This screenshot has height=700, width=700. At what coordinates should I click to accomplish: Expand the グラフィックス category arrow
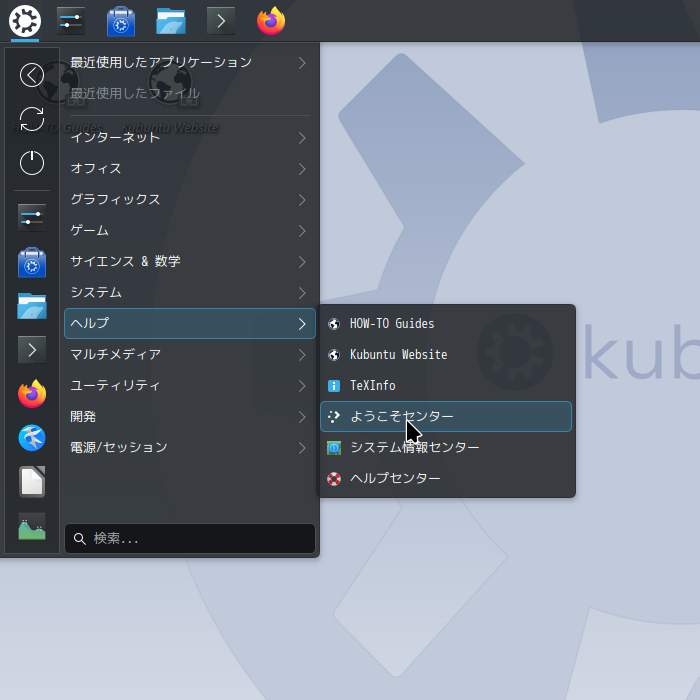click(302, 200)
